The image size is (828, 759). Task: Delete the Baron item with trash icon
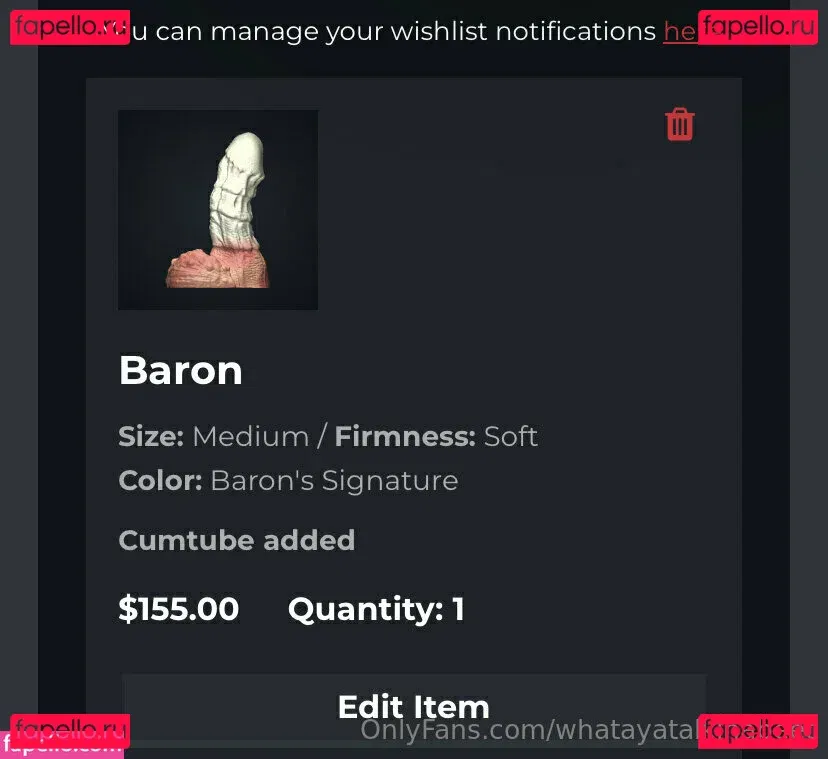pyautogui.click(x=680, y=125)
